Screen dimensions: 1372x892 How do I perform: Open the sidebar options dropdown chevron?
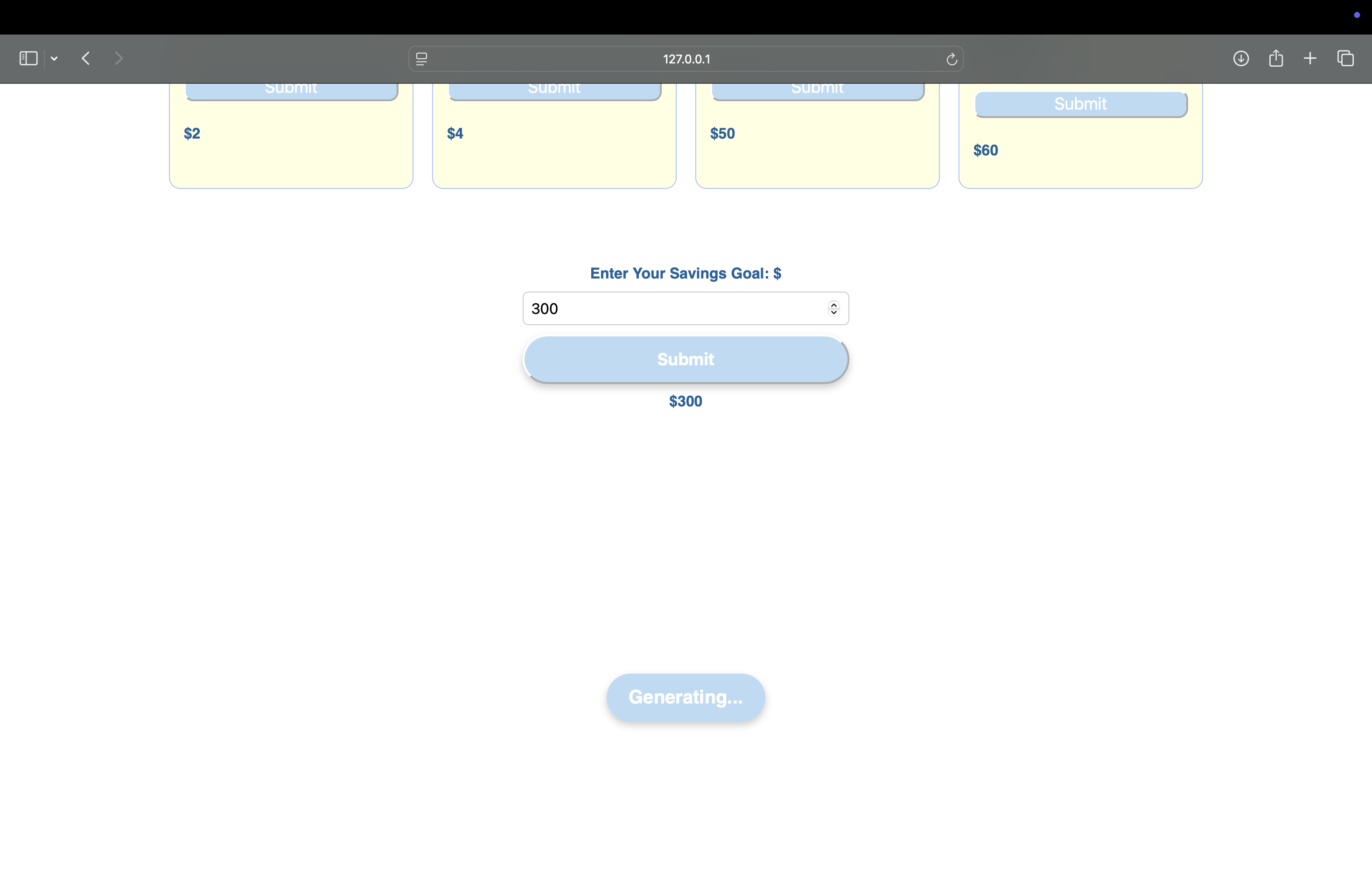(x=54, y=59)
